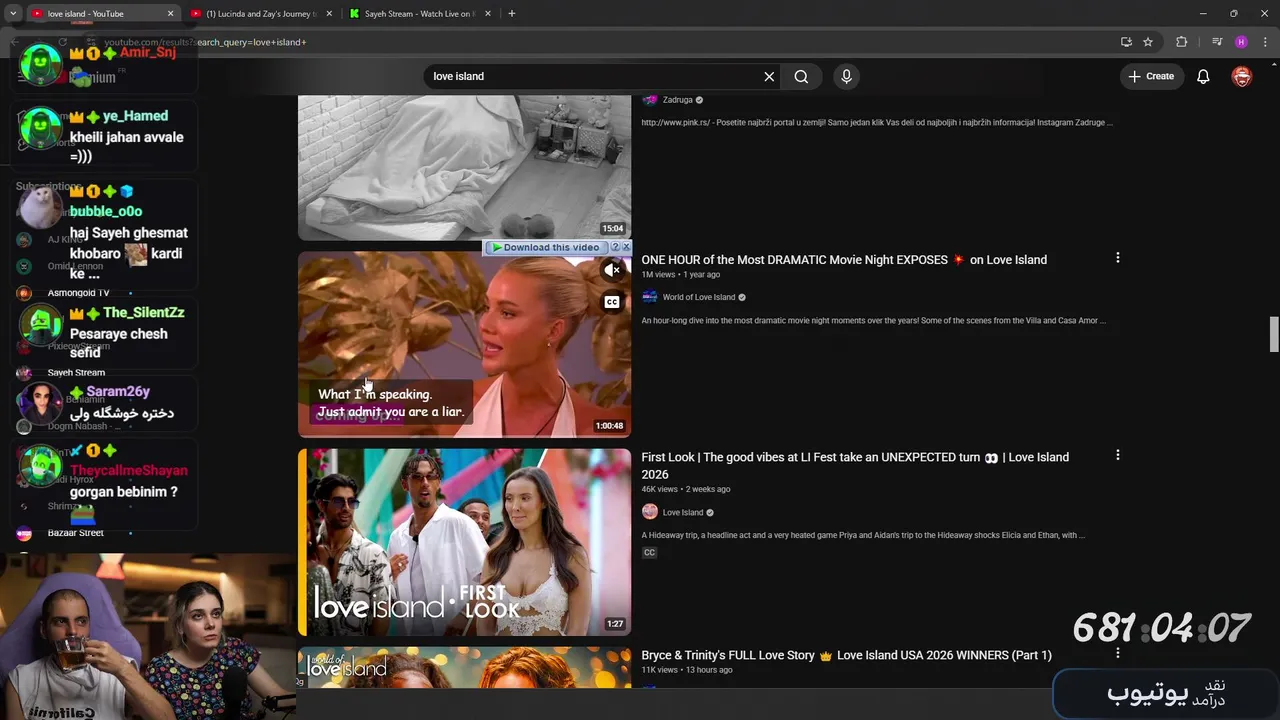Close the 'love island - YouTube' tab

click(x=170, y=14)
